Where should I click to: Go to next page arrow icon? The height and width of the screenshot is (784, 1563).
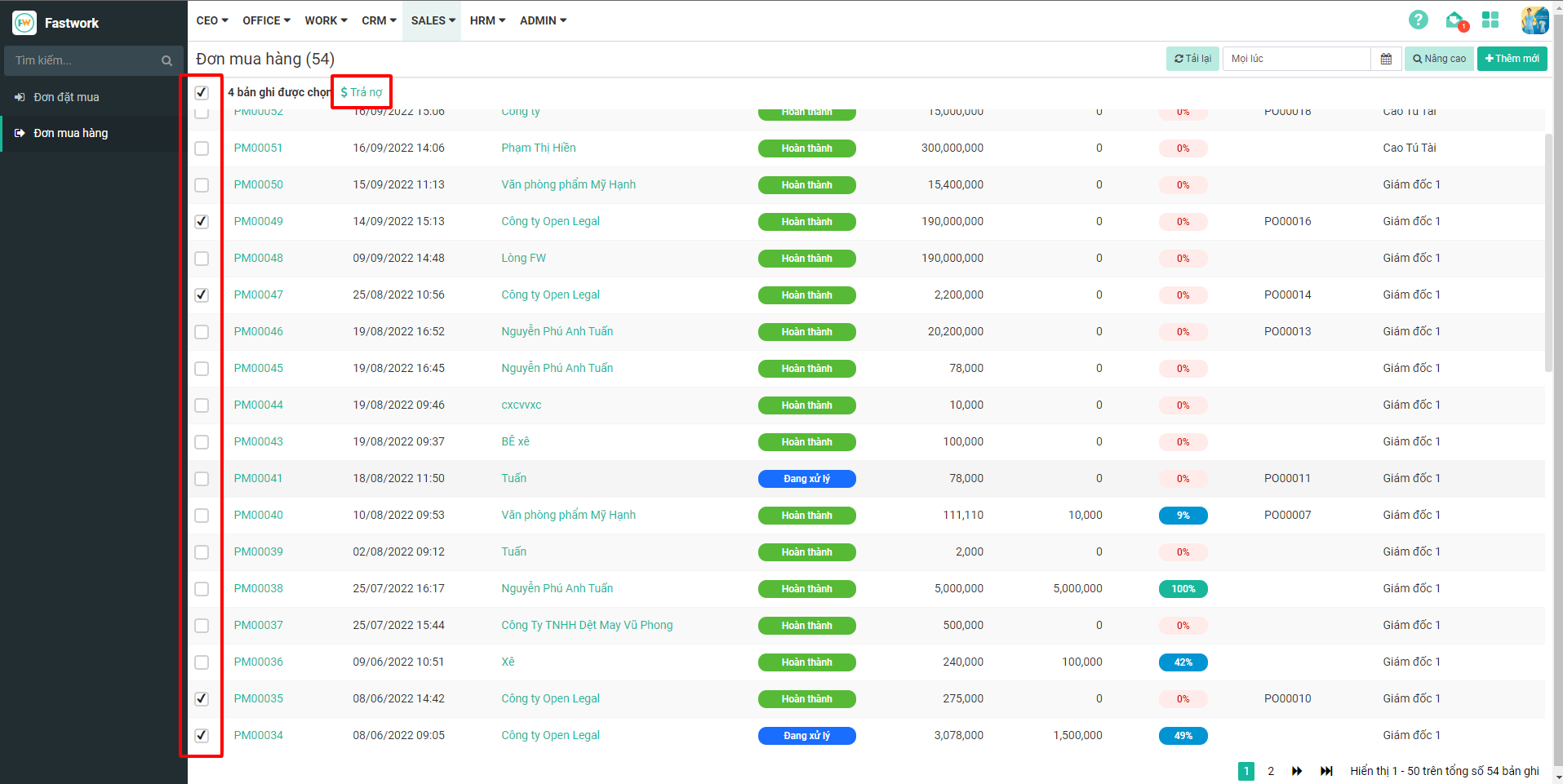(1297, 771)
